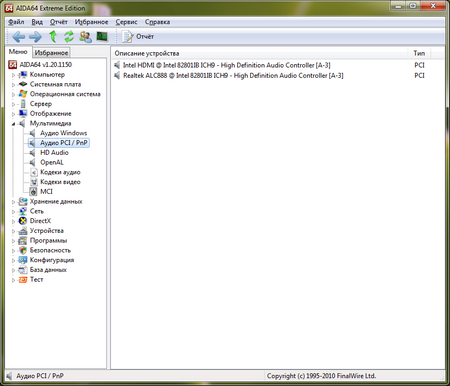Screen dimensions: 450x386
Task: Expand the DirectX tree node
Action: (x=13, y=221)
